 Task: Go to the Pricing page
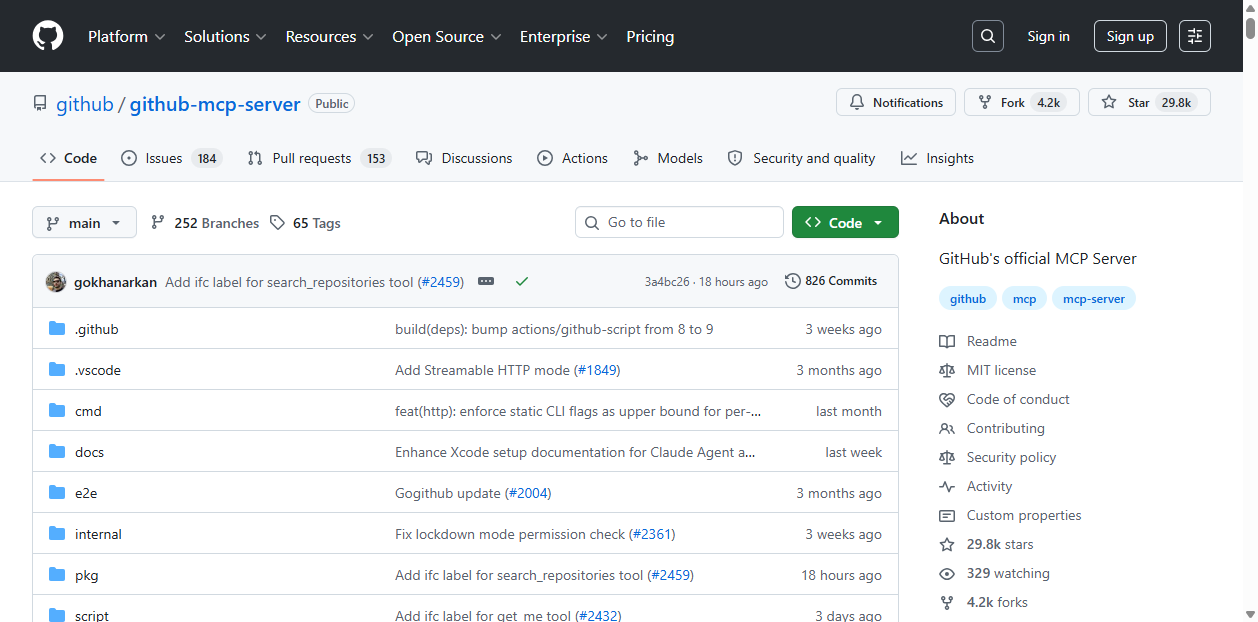pos(650,36)
